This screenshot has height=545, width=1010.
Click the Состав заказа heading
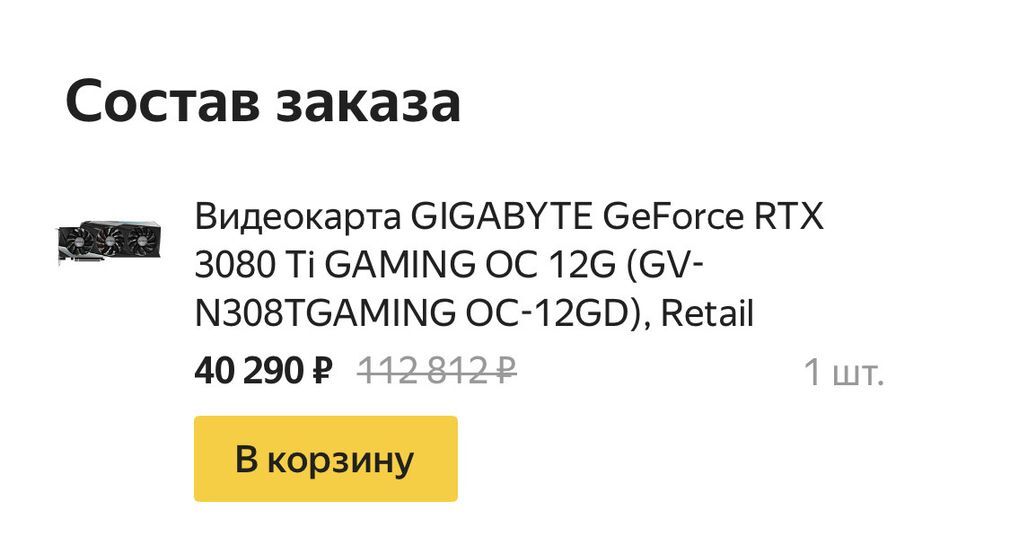[x=263, y=100]
